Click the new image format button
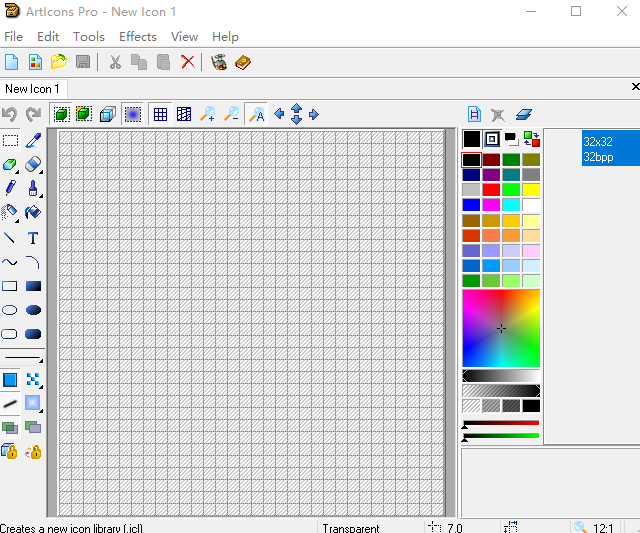Screen dimensions: 640x533 coord(475,114)
